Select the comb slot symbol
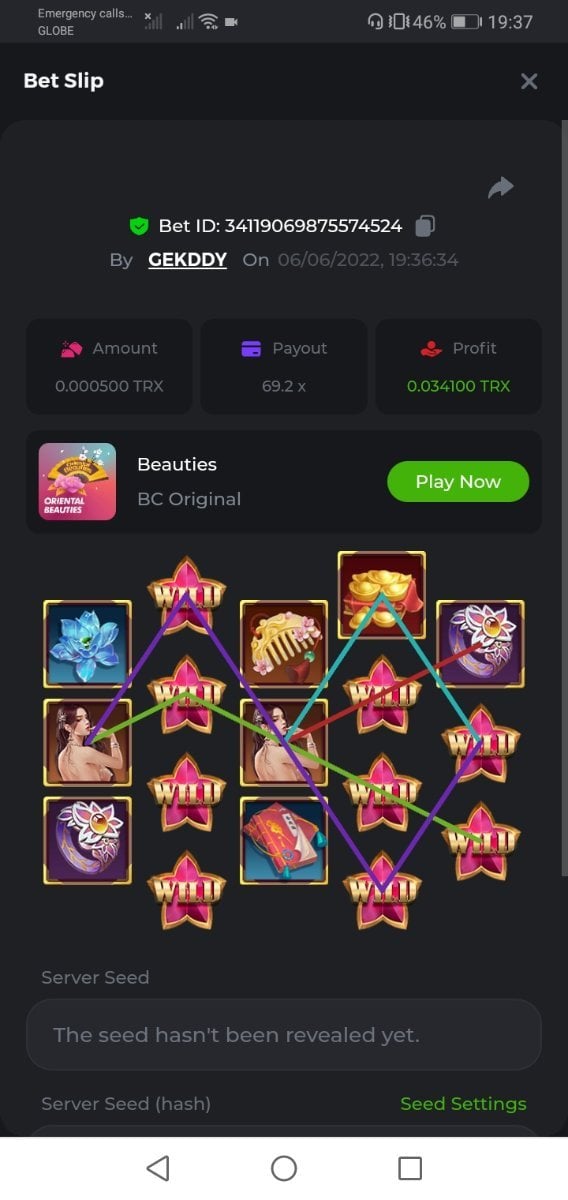This screenshot has height=1200, width=568. pyautogui.click(x=284, y=644)
